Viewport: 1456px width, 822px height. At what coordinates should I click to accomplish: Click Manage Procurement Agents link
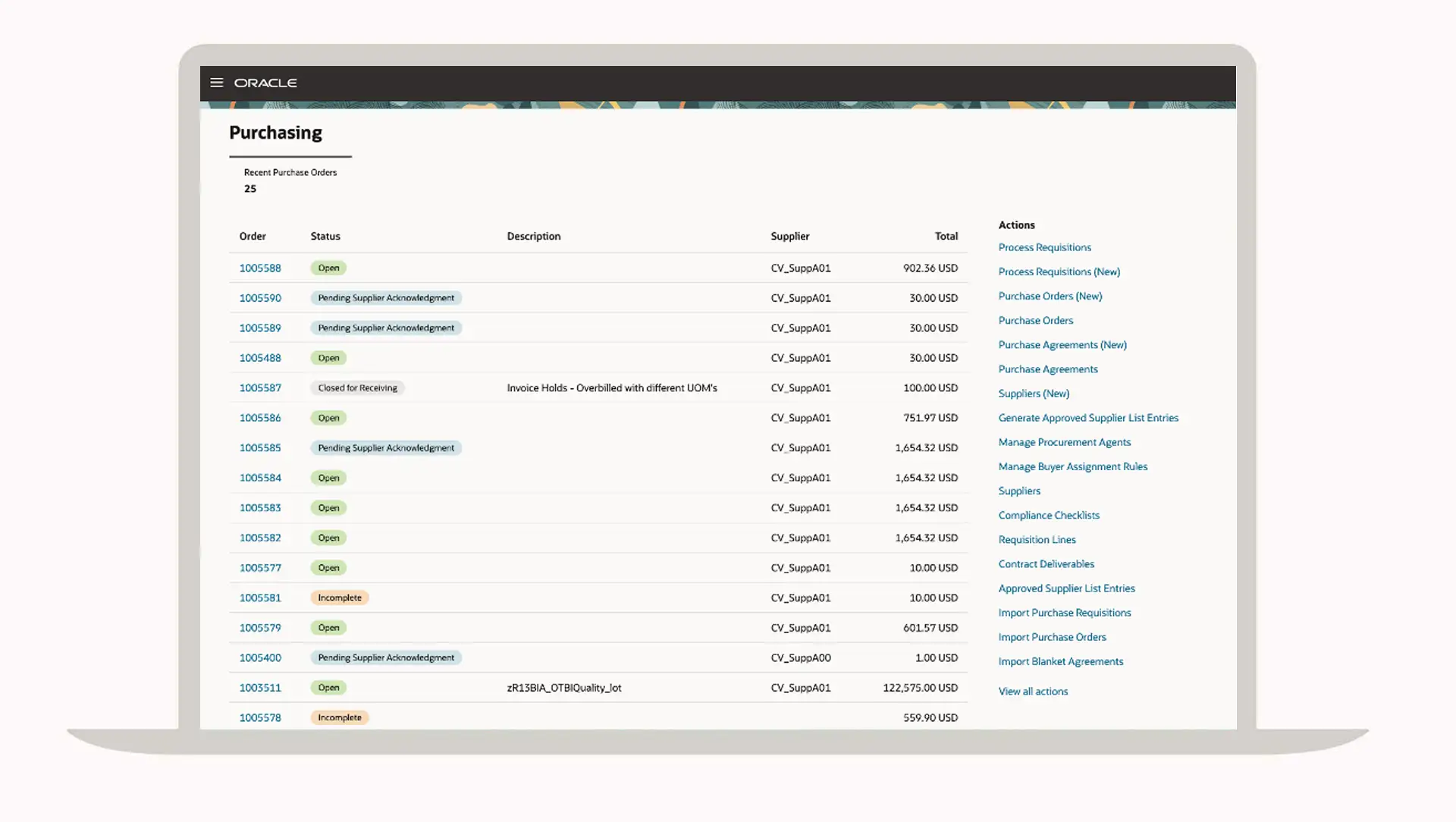click(1064, 442)
